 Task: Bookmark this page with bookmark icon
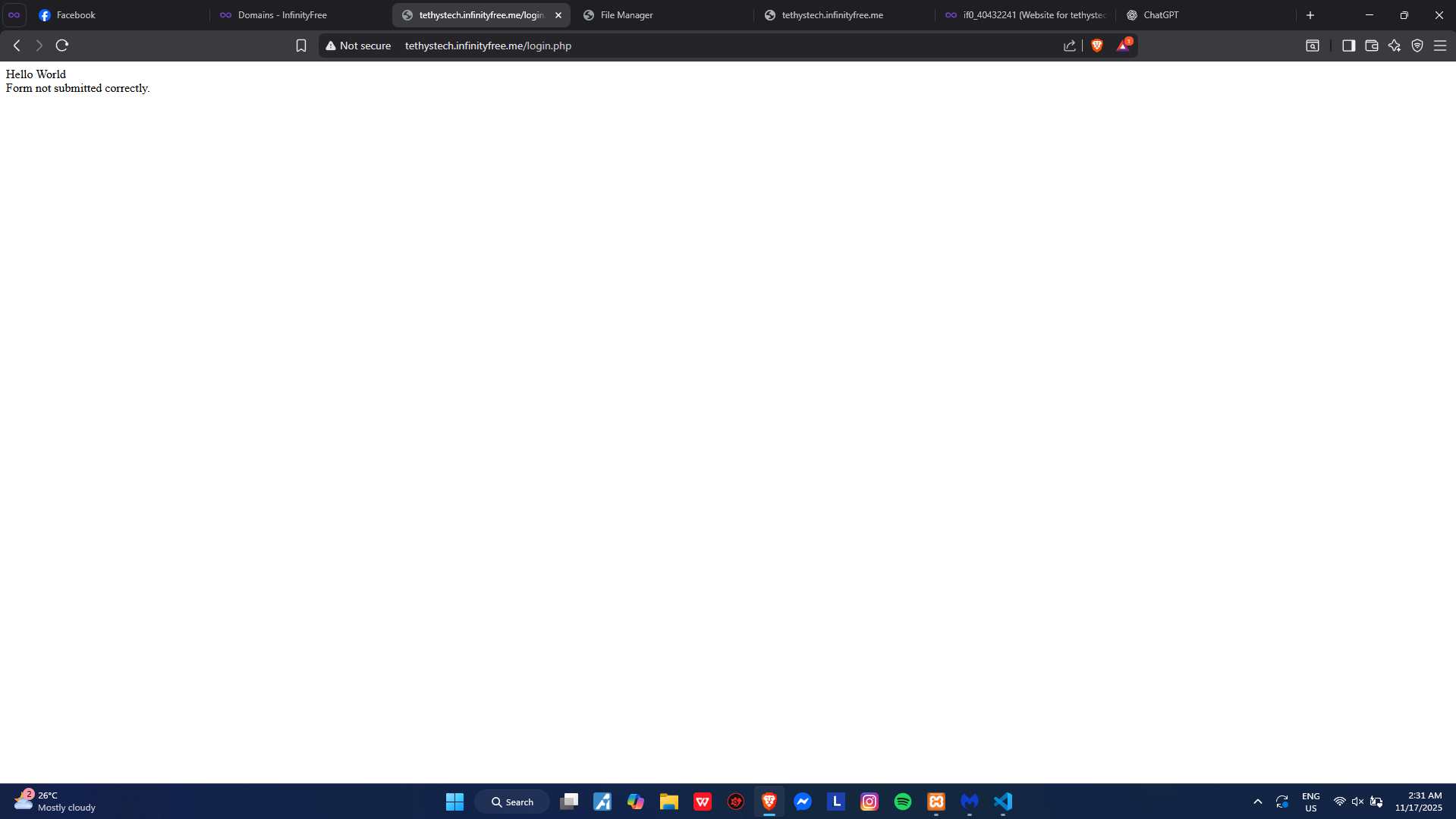coord(301,46)
